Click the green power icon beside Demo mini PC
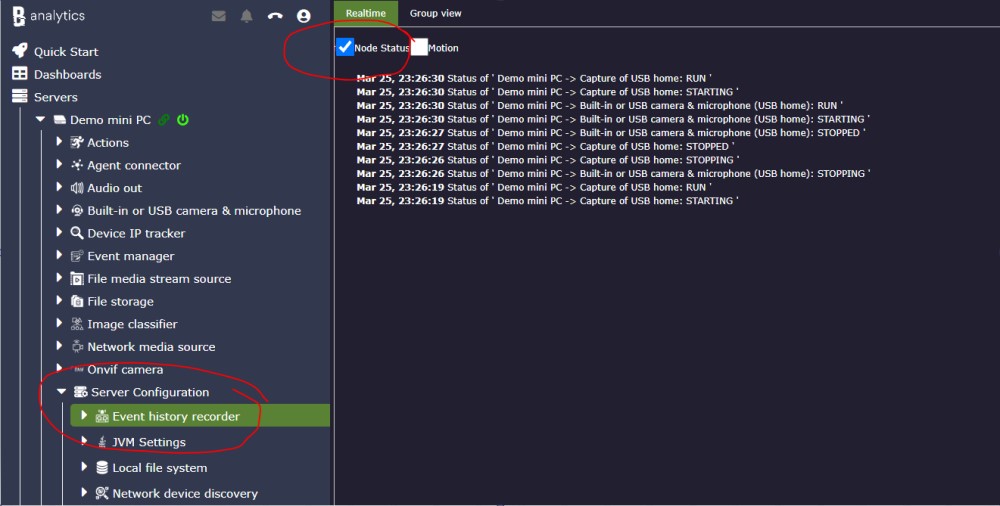The height and width of the screenshot is (506, 1000). (183, 120)
